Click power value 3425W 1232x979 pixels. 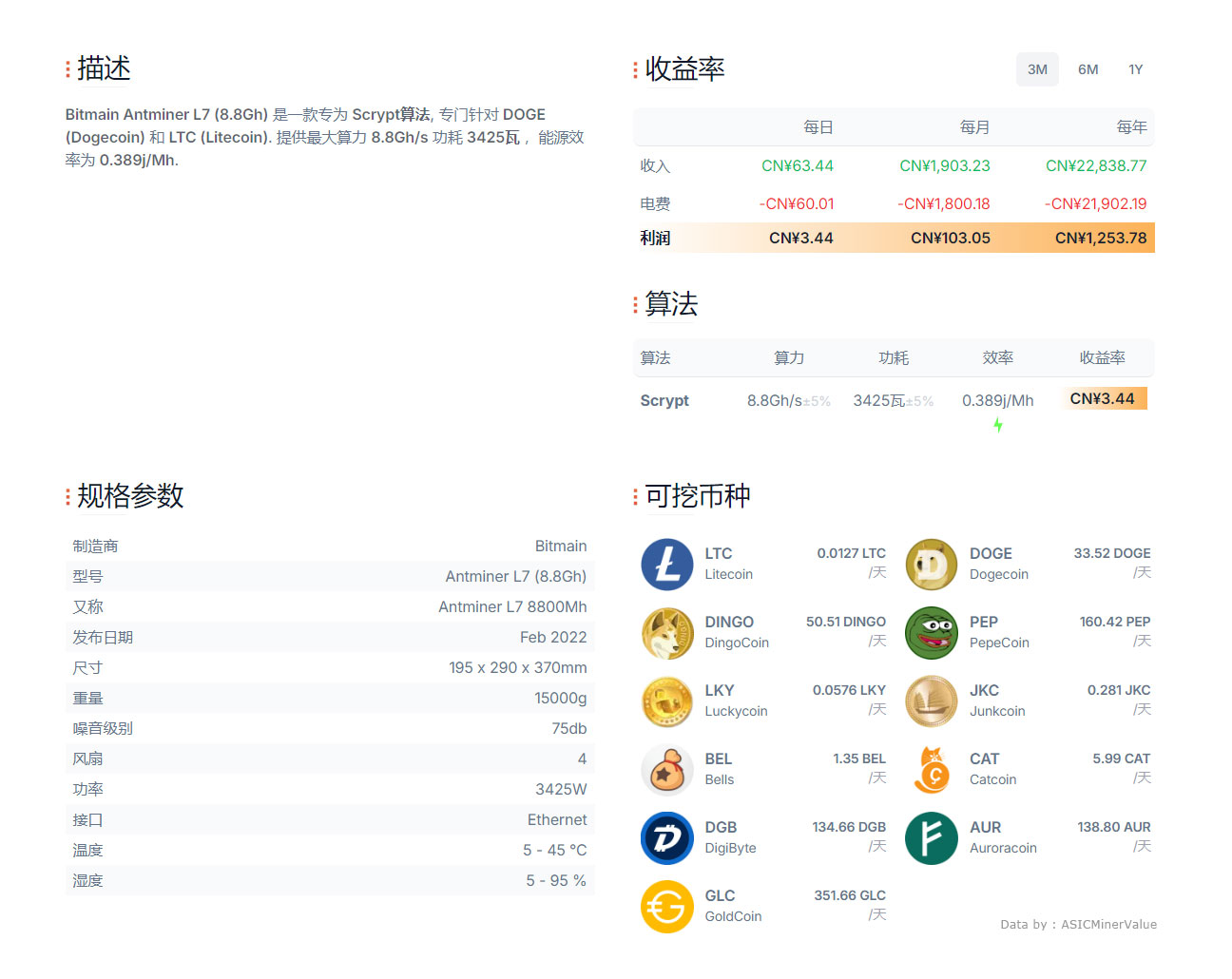[561, 790]
